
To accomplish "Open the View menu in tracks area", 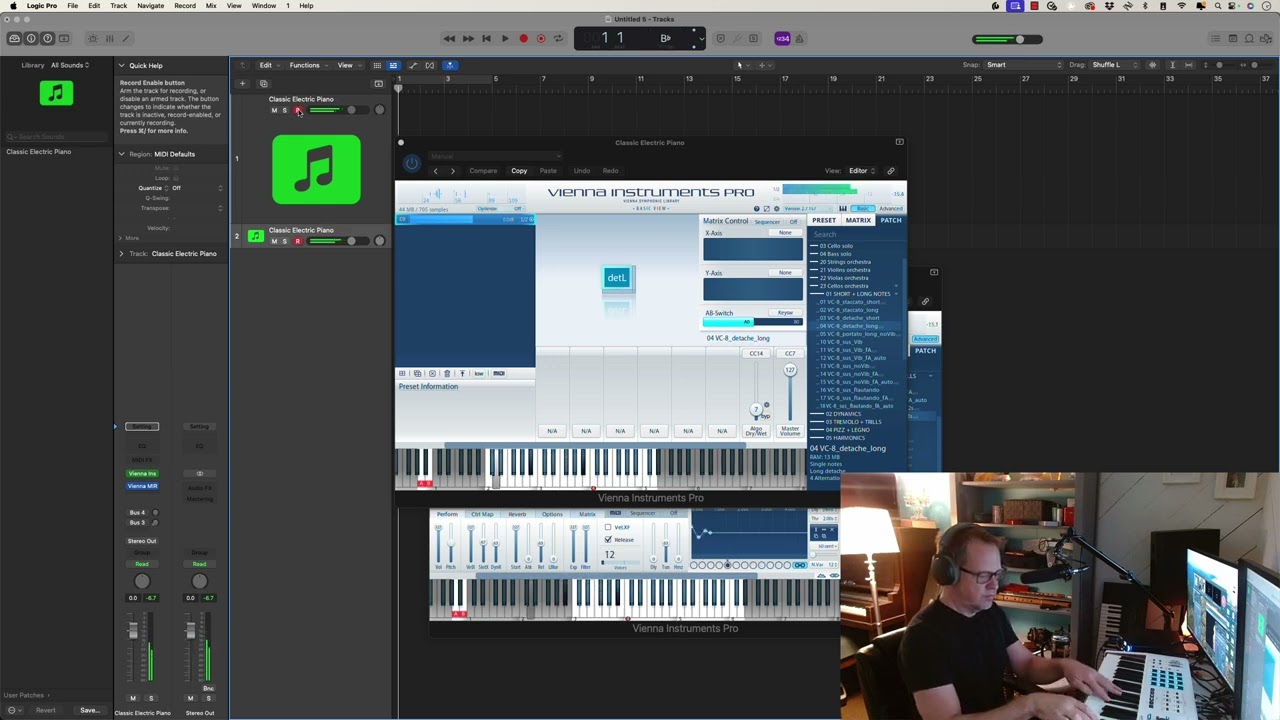I will 347,65.
